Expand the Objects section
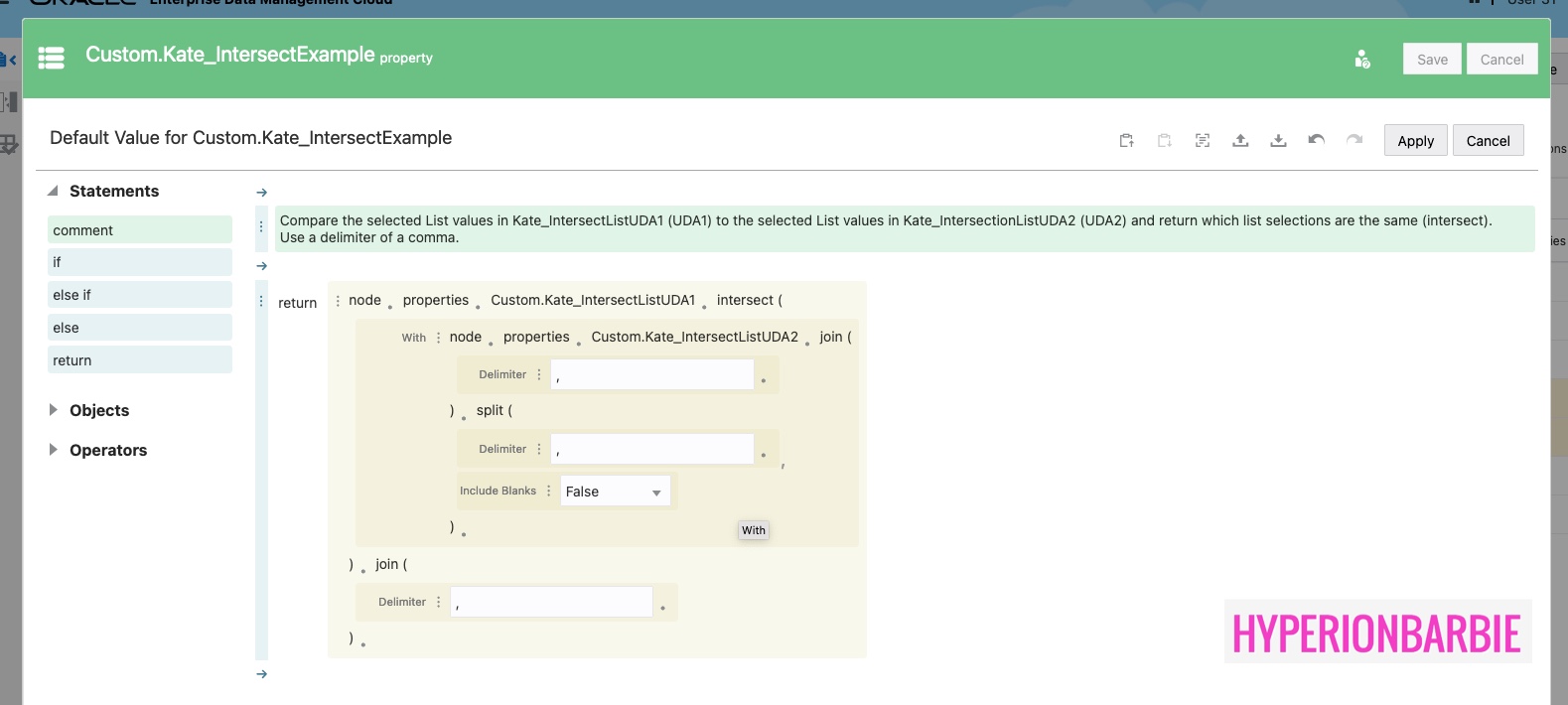Image resolution: width=1568 pixels, height=705 pixels. pyautogui.click(x=54, y=410)
